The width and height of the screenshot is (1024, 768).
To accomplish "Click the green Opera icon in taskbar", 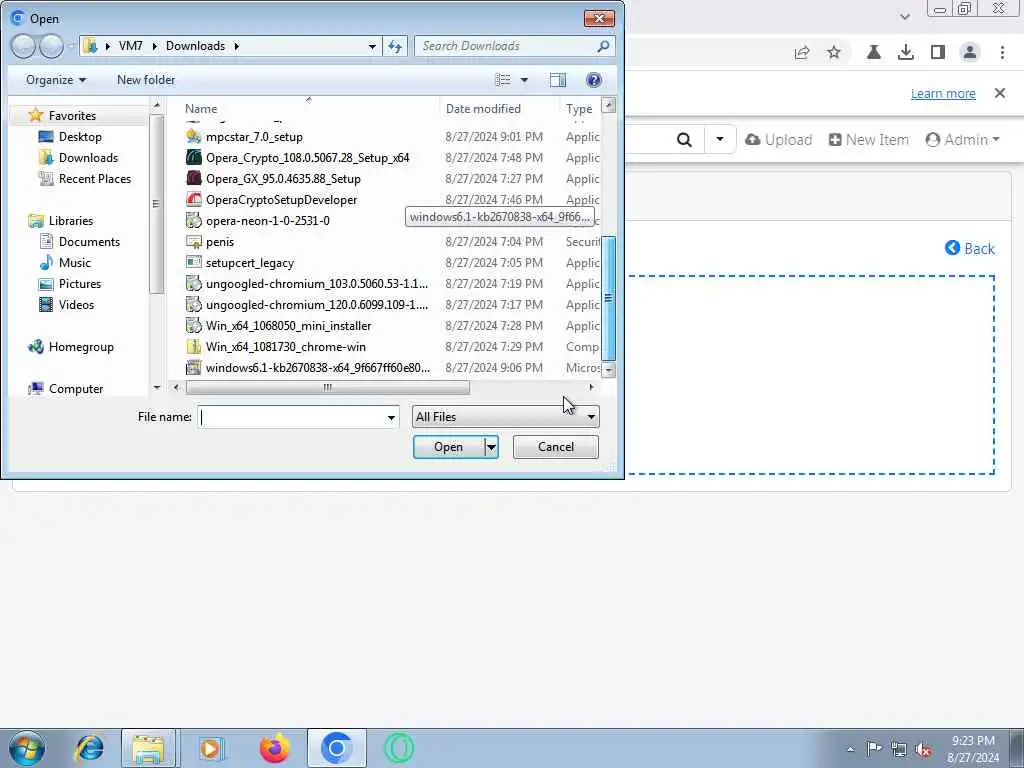I will [x=398, y=748].
